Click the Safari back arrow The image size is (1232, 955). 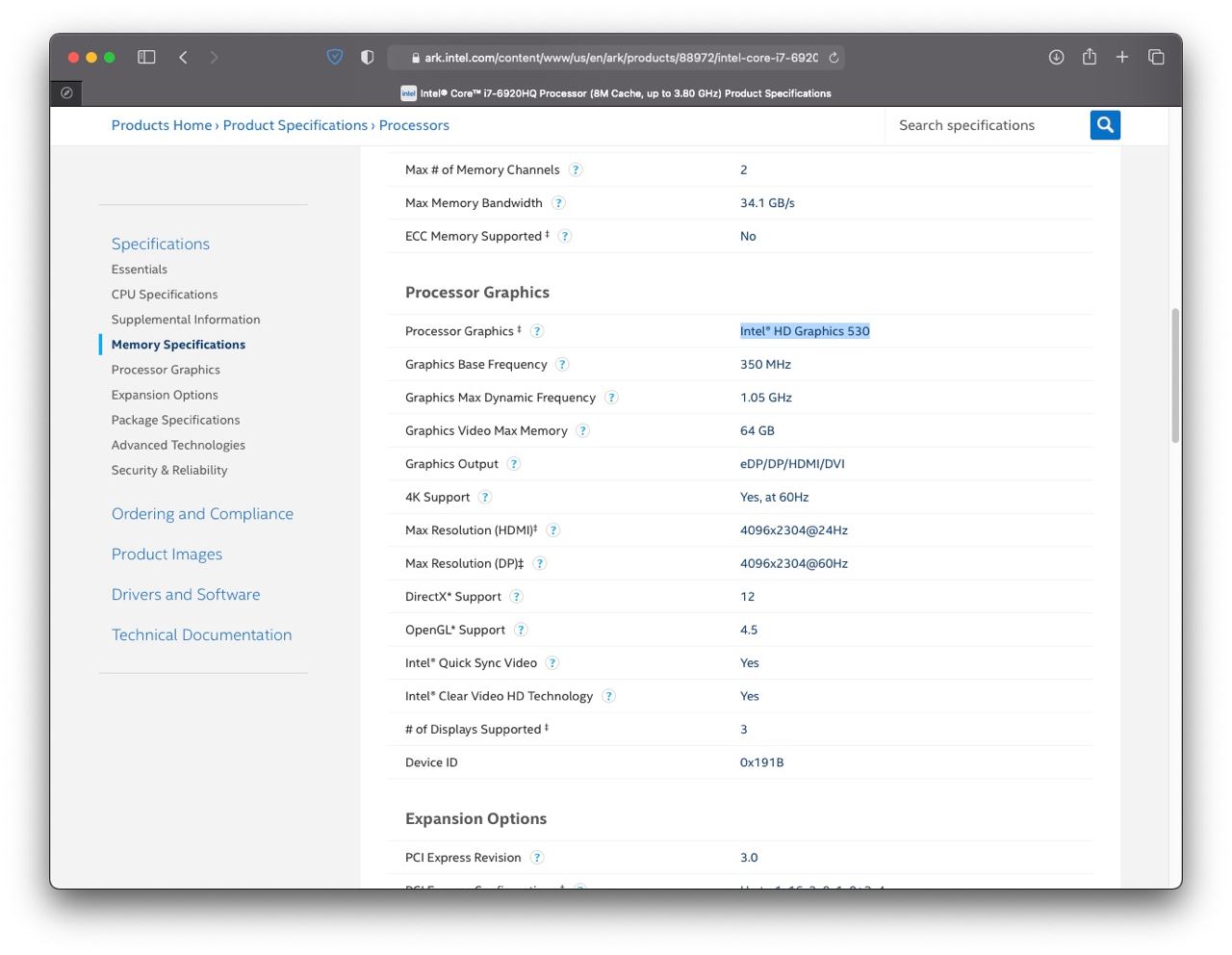(183, 58)
